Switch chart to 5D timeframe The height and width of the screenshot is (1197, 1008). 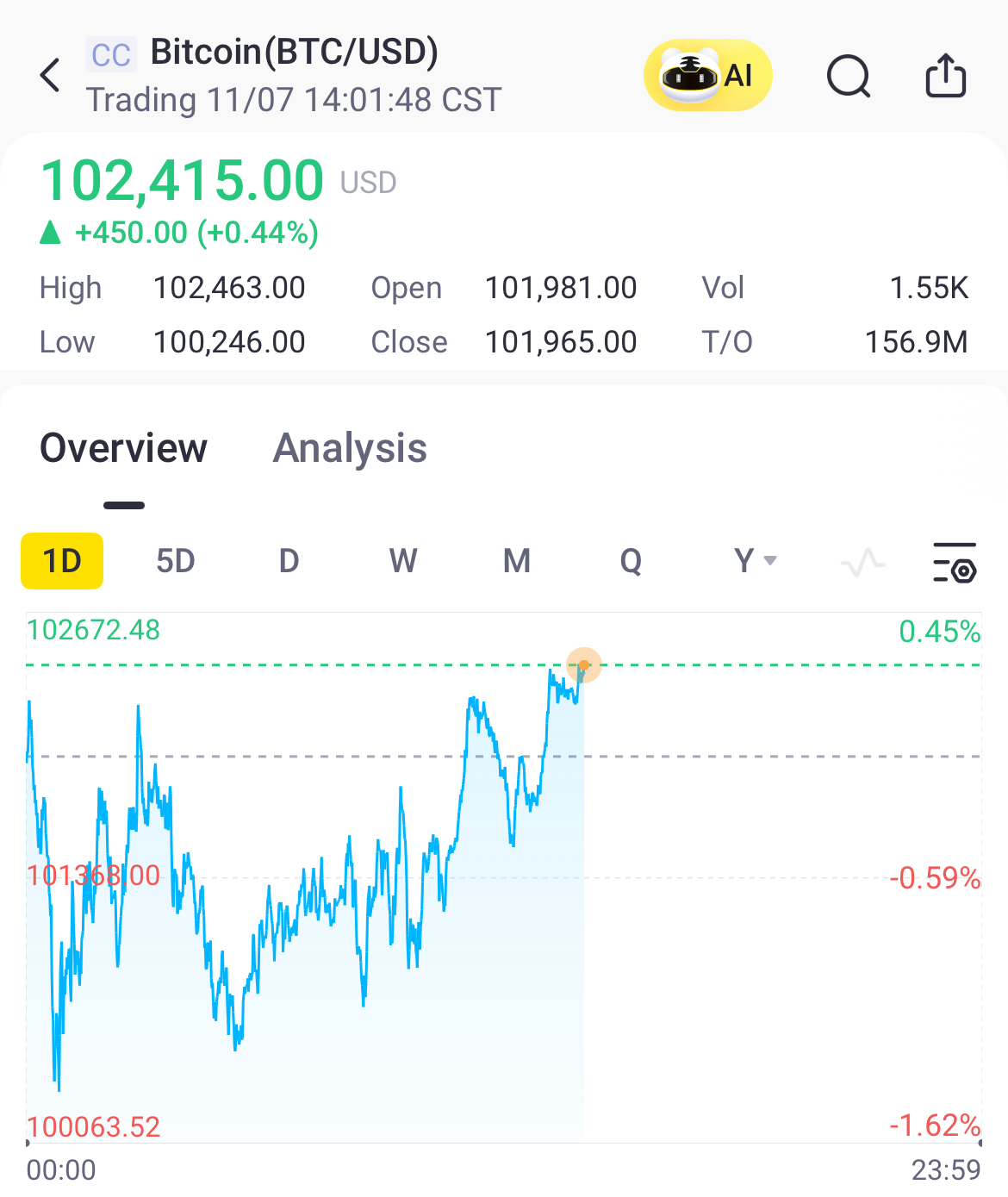(176, 561)
